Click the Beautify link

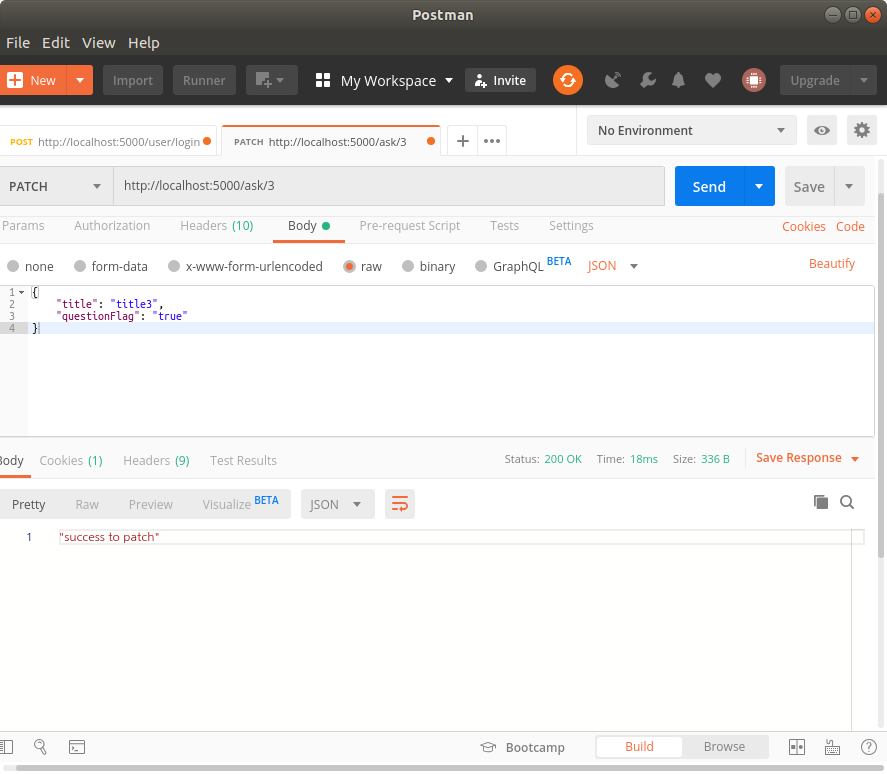(x=832, y=264)
